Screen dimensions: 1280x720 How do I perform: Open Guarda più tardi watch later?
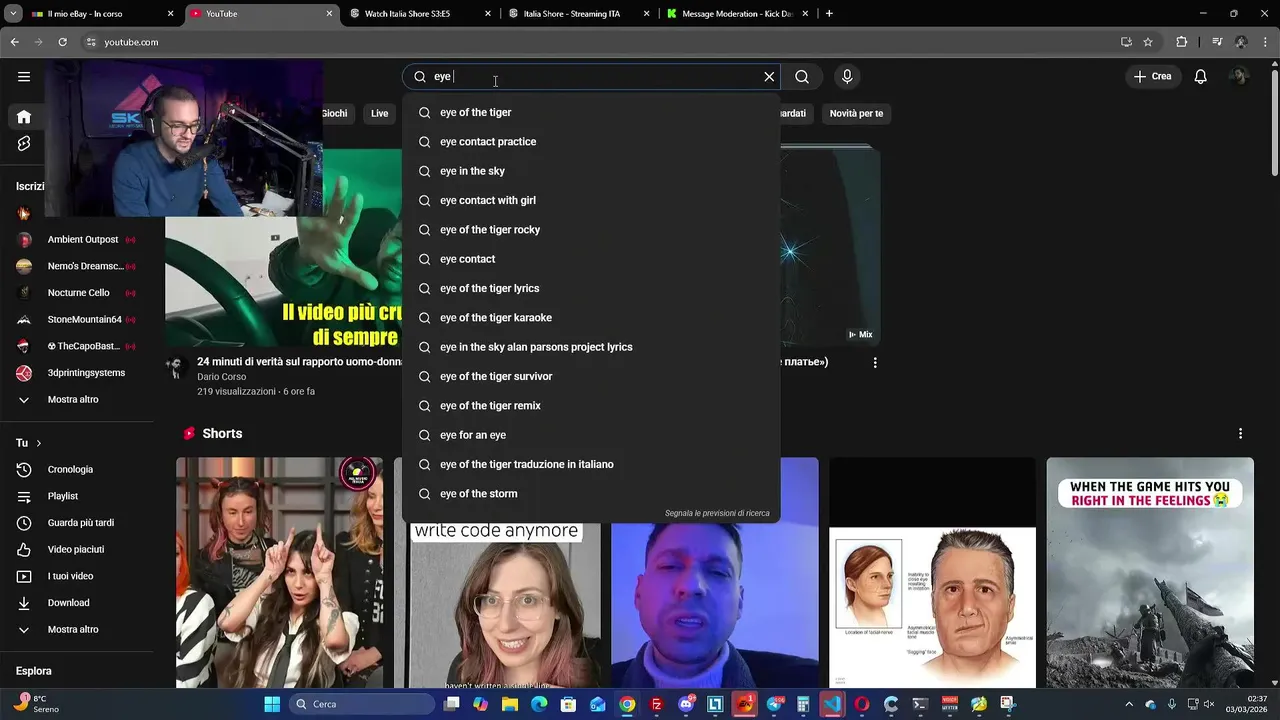coord(78,523)
